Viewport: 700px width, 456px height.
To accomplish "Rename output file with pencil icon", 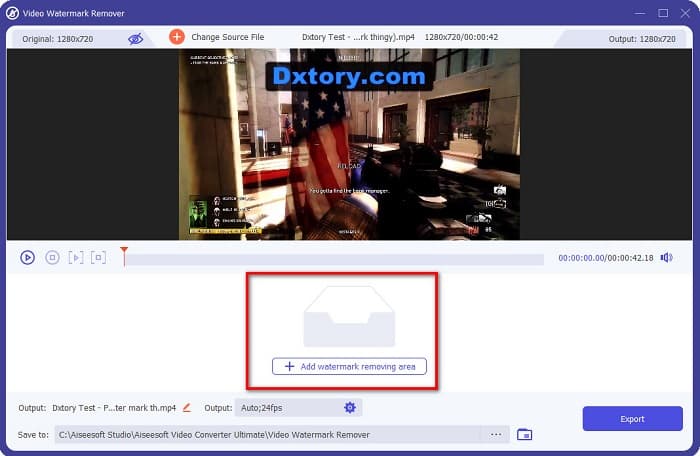I will coord(186,407).
